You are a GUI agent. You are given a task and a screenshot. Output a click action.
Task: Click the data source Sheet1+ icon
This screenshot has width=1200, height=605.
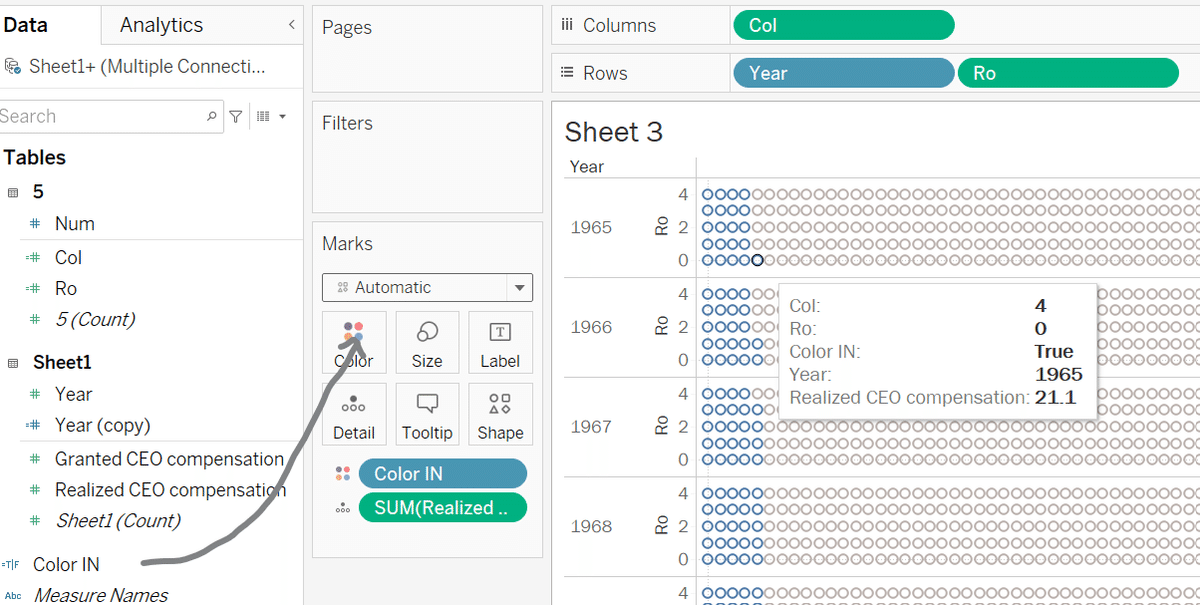(13, 67)
